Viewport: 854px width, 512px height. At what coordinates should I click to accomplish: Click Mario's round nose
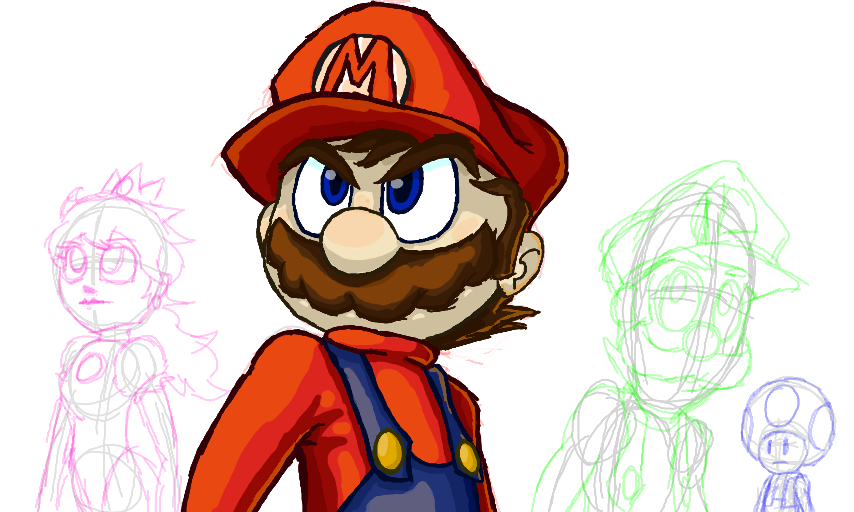(361, 240)
